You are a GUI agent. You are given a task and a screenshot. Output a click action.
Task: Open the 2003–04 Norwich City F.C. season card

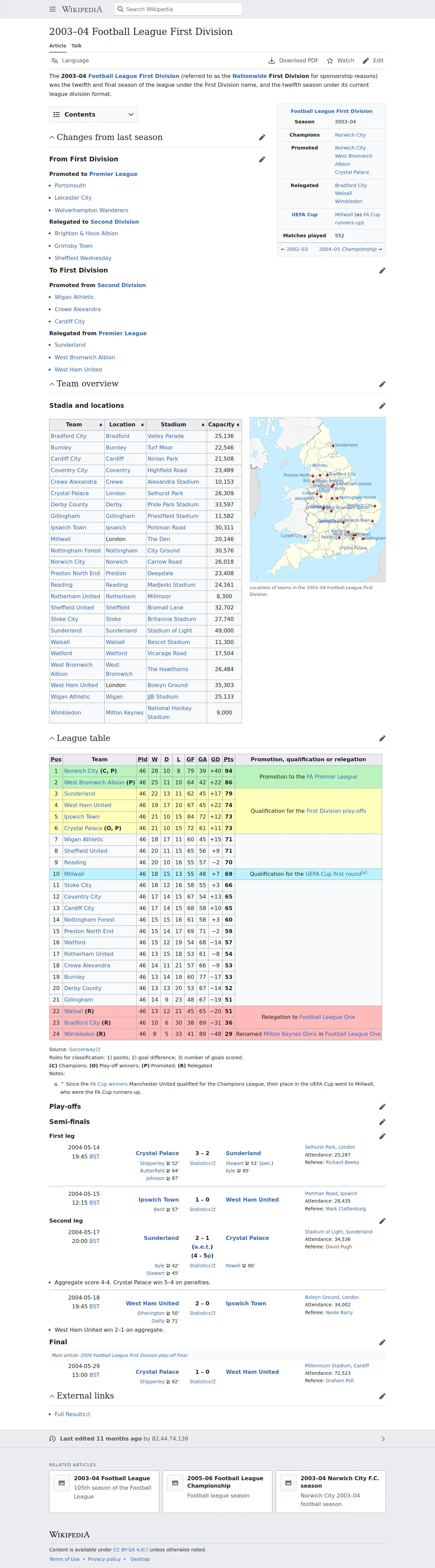[x=330, y=1491]
